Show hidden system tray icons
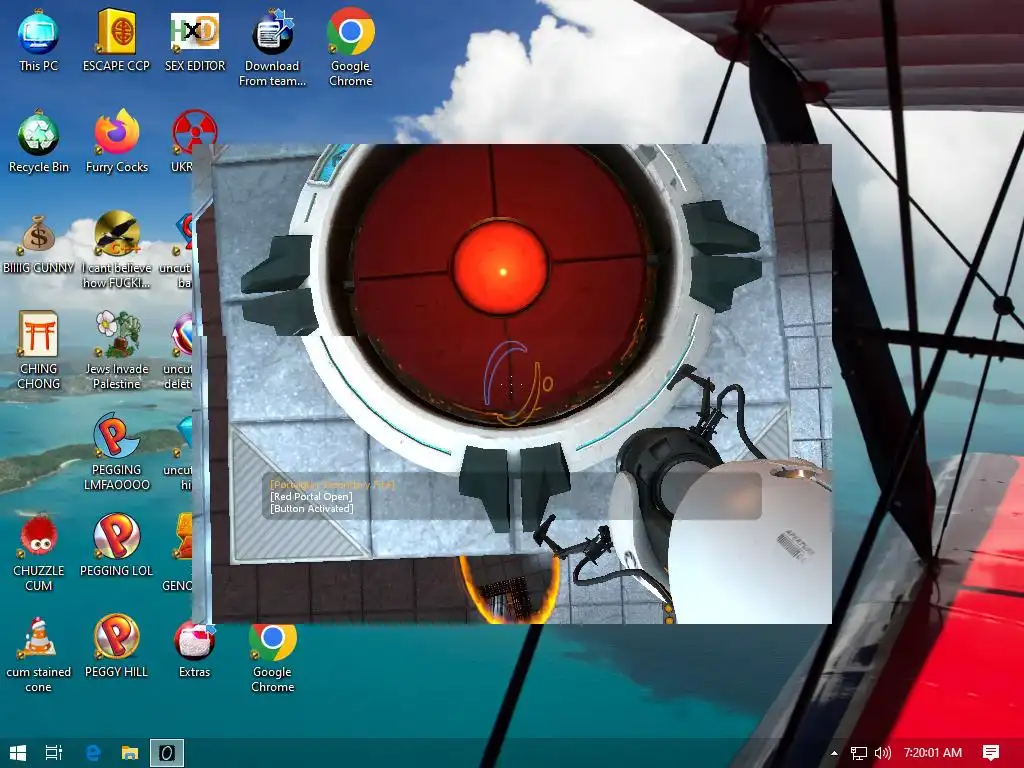This screenshot has width=1024, height=768. pyautogui.click(x=834, y=753)
